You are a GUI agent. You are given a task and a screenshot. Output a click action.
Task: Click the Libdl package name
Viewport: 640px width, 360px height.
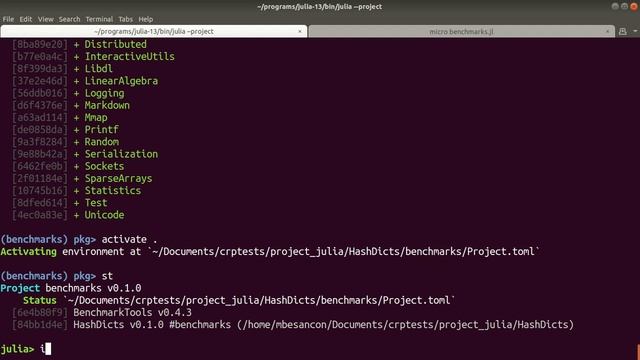click(x=98, y=69)
